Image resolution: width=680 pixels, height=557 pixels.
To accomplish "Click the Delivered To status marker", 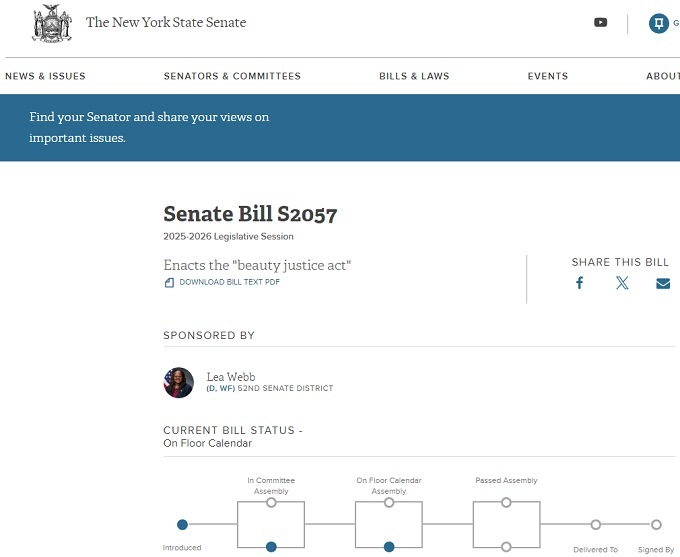I will point(595,524).
